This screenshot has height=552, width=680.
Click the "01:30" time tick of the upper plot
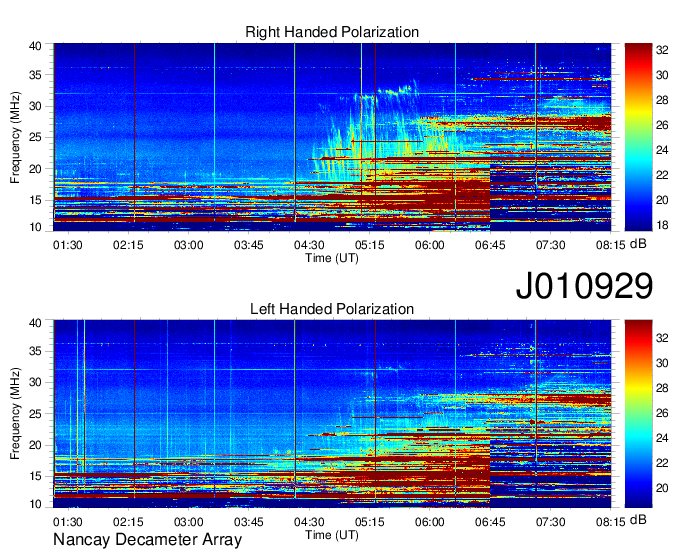68,245
